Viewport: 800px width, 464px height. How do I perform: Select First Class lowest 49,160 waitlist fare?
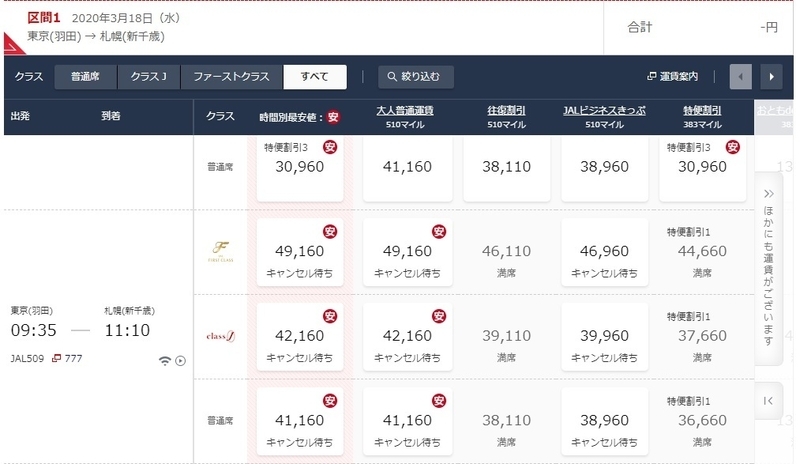tap(300, 252)
